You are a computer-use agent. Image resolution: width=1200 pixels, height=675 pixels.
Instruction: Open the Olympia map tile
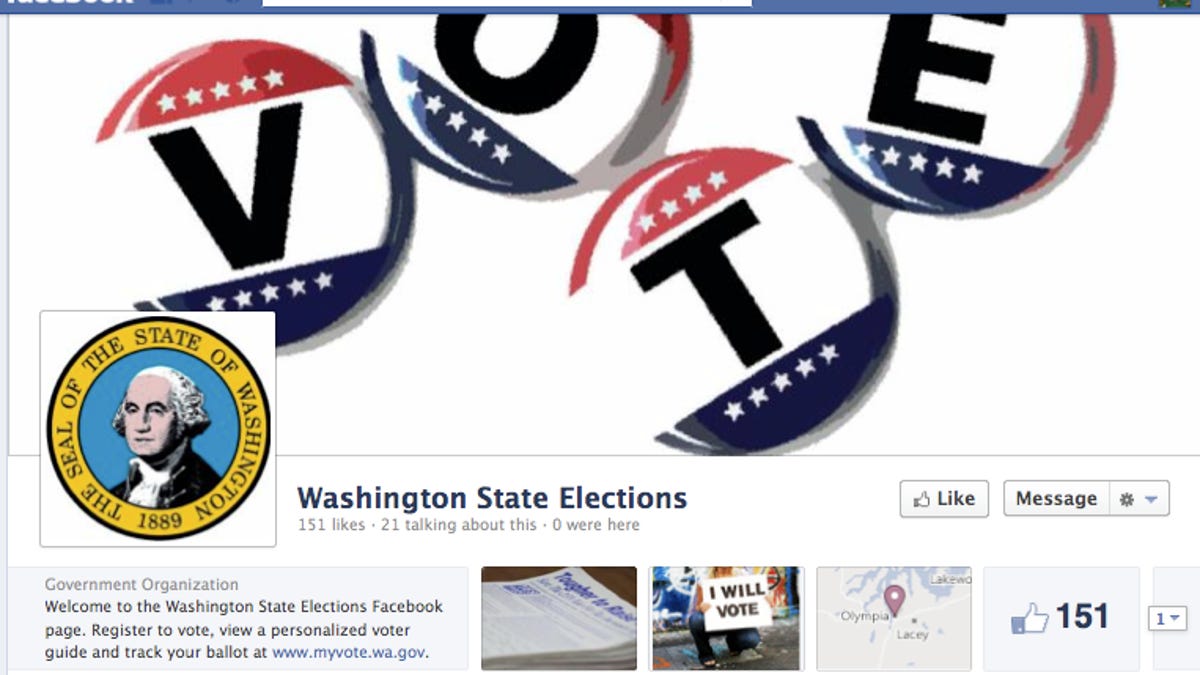click(894, 618)
